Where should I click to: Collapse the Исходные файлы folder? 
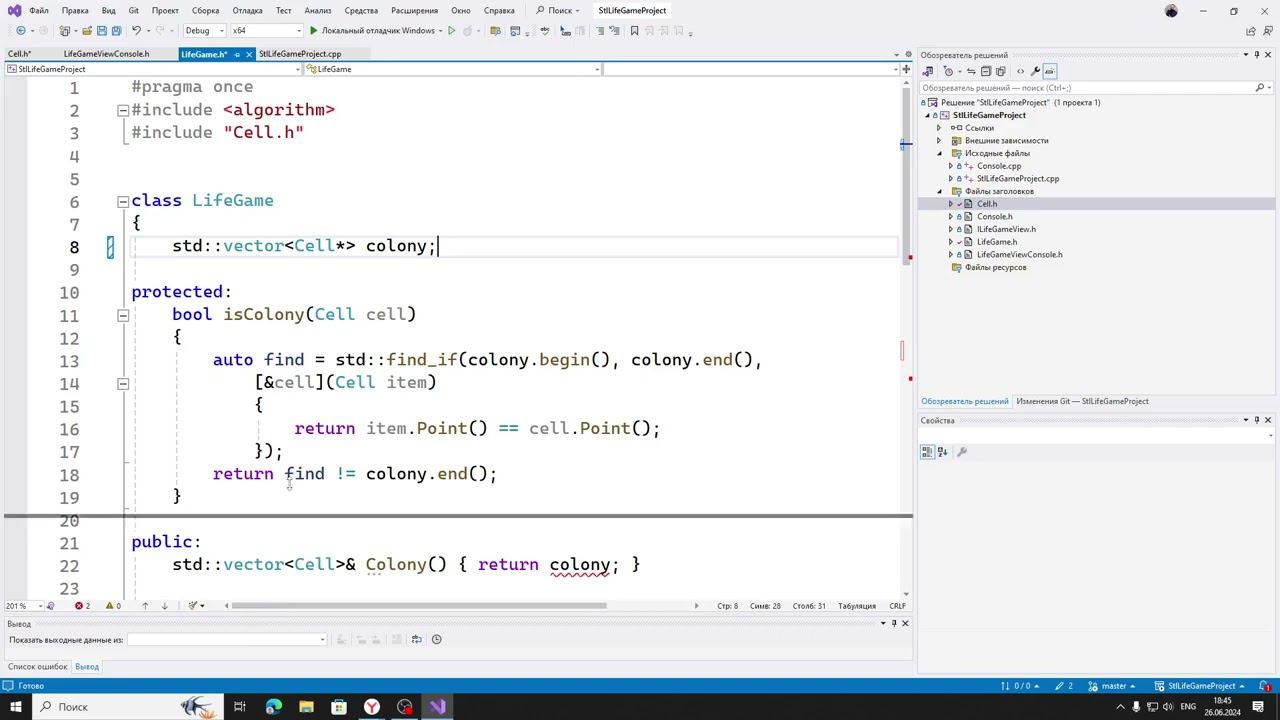(x=939, y=154)
